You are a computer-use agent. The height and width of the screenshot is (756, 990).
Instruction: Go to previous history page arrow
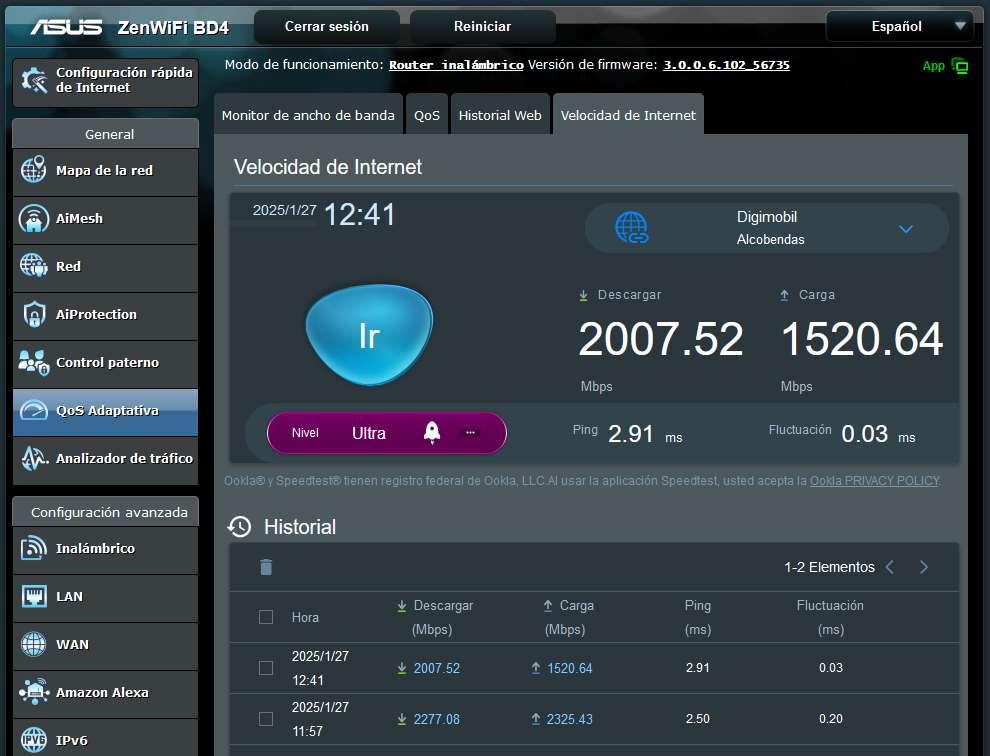coord(890,567)
